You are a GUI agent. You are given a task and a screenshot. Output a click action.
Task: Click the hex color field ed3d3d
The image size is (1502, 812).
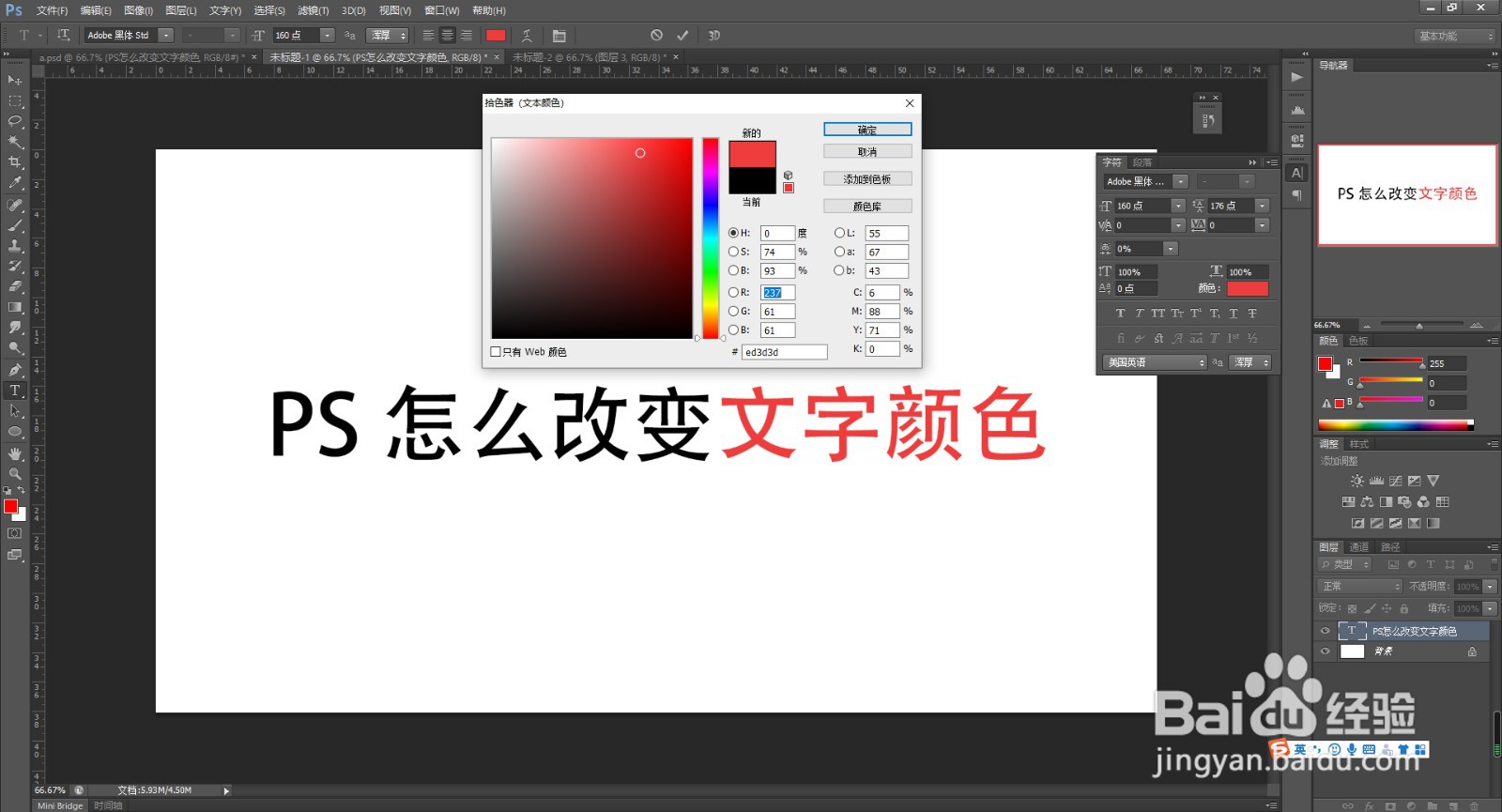pyautogui.click(x=785, y=352)
